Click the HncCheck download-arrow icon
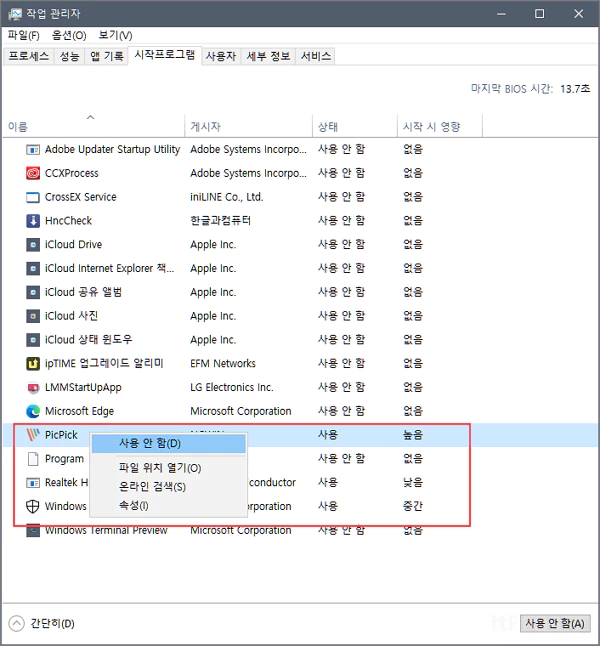This screenshot has width=600, height=646. coord(33,221)
